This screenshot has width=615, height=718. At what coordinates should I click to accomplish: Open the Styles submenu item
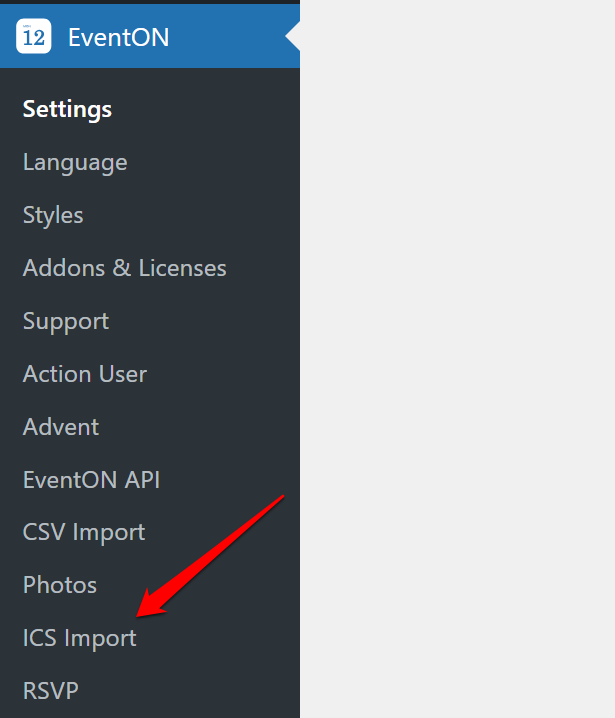point(53,215)
